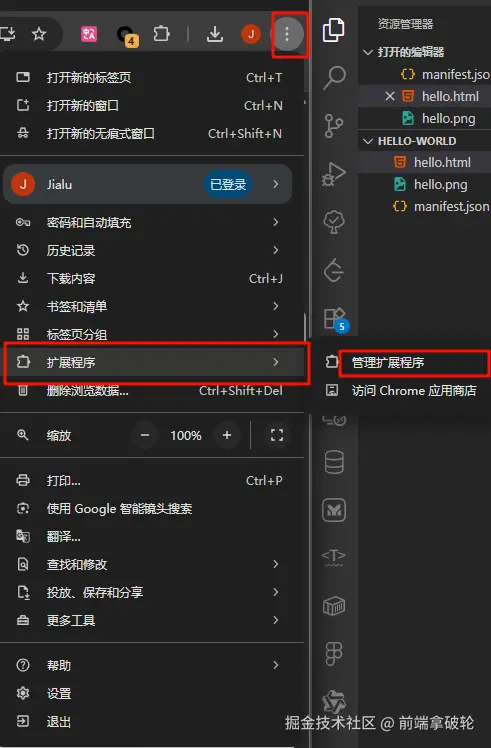
Task: Open VS Code Extensions icon with badge 5
Action: tap(335, 319)
